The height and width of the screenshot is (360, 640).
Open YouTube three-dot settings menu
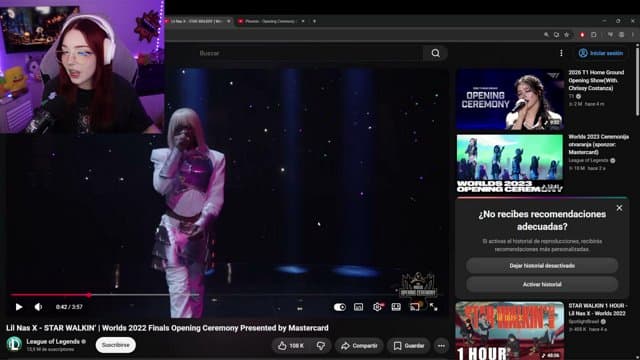[561, 53]
